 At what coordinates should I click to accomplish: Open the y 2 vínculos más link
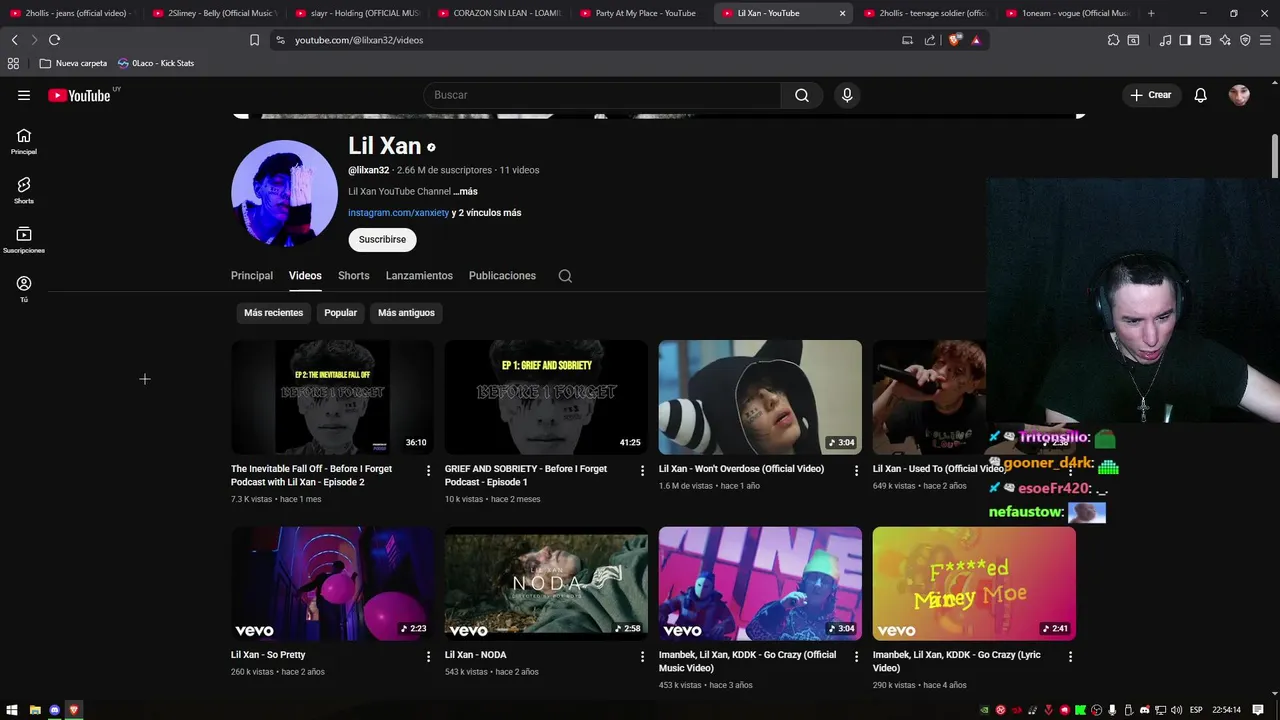(x=486, y=213)
